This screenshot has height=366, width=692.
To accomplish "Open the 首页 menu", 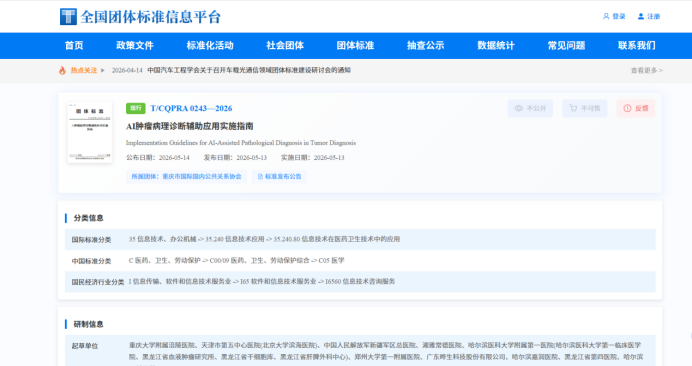I will click(x=74, y=45).
